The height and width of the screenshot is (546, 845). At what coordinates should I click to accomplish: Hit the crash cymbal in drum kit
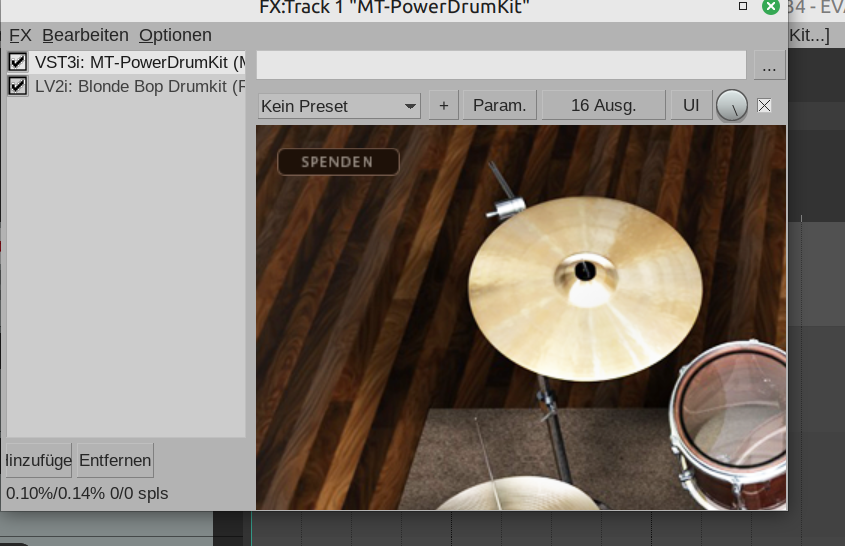click(585, 288)
